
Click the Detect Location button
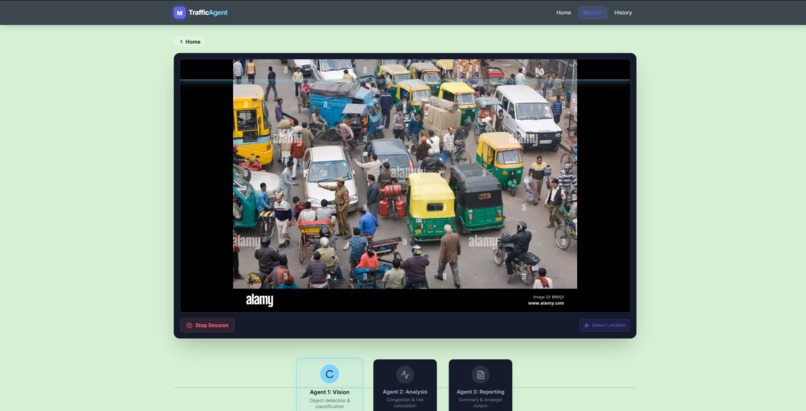pos(604,325)
